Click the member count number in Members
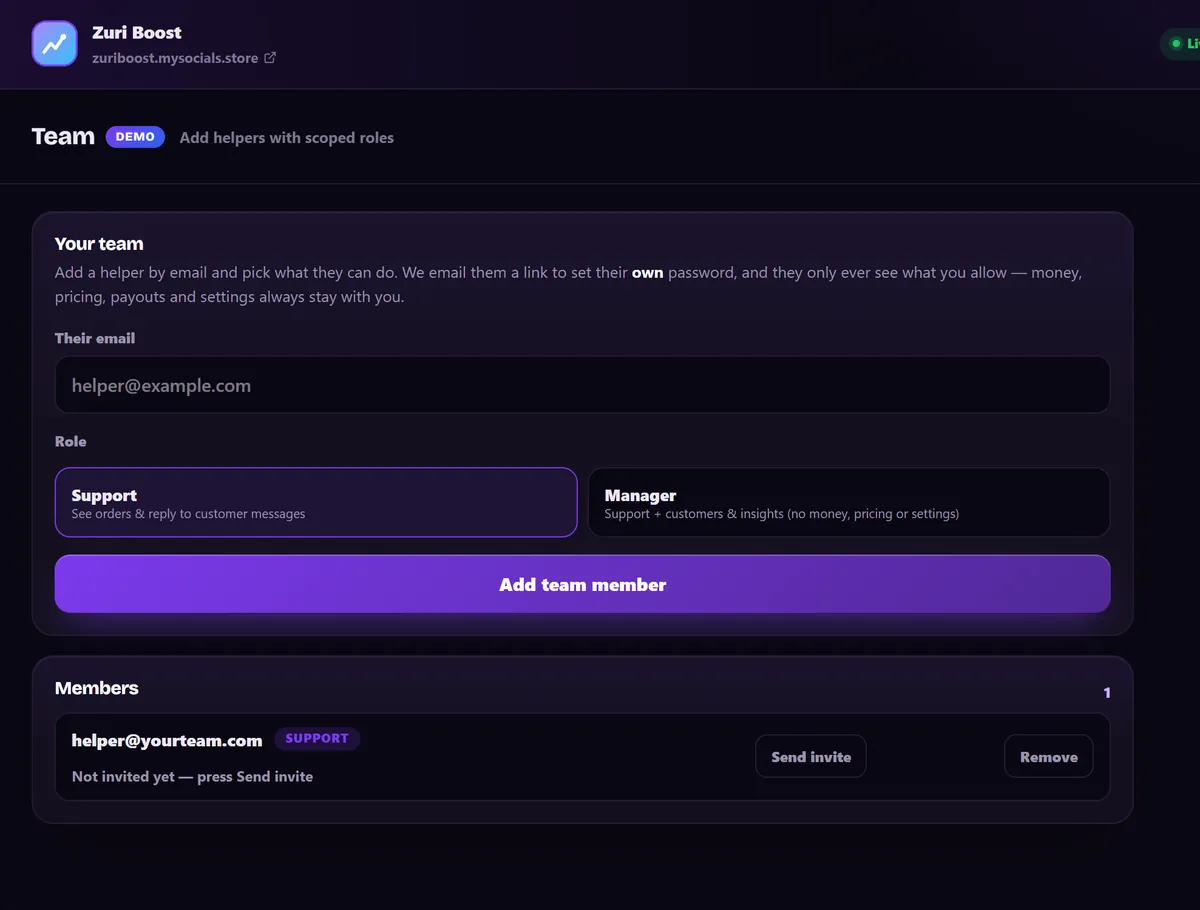1200x910 pixels. pos(1107,693)
